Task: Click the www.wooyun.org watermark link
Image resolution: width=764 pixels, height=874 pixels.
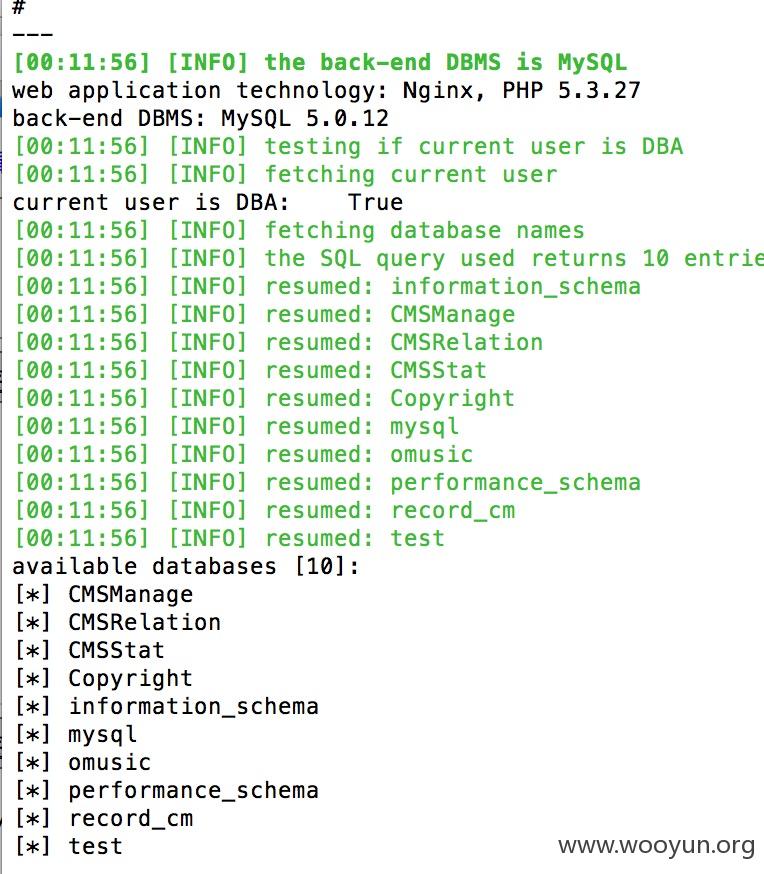Action: pyautogui.click(x=656, y=846)
